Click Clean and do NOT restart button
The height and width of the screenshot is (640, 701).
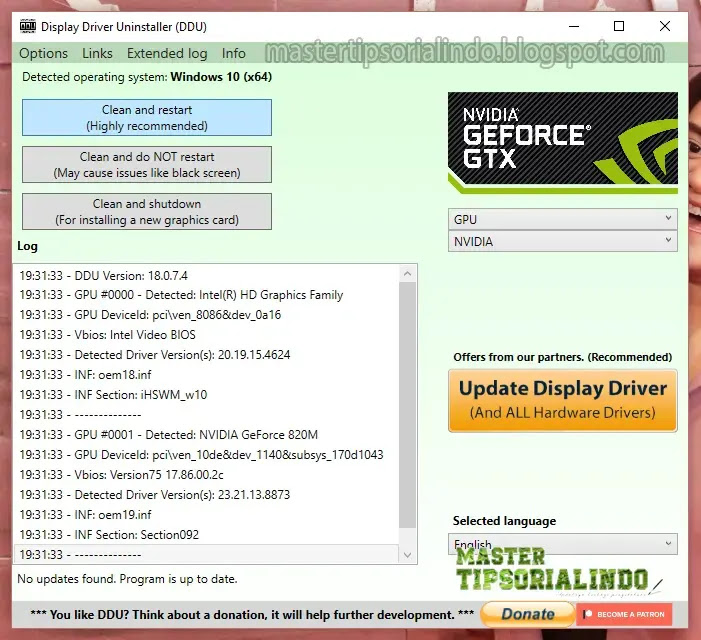pos(147,164)
